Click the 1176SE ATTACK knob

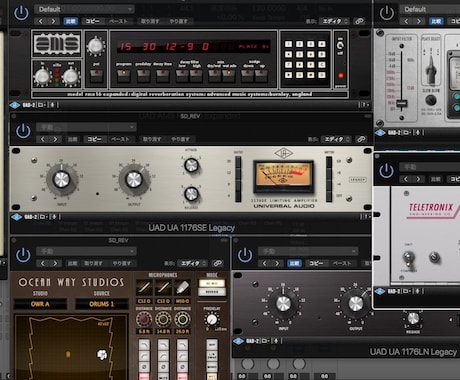(x=191, y=165)
